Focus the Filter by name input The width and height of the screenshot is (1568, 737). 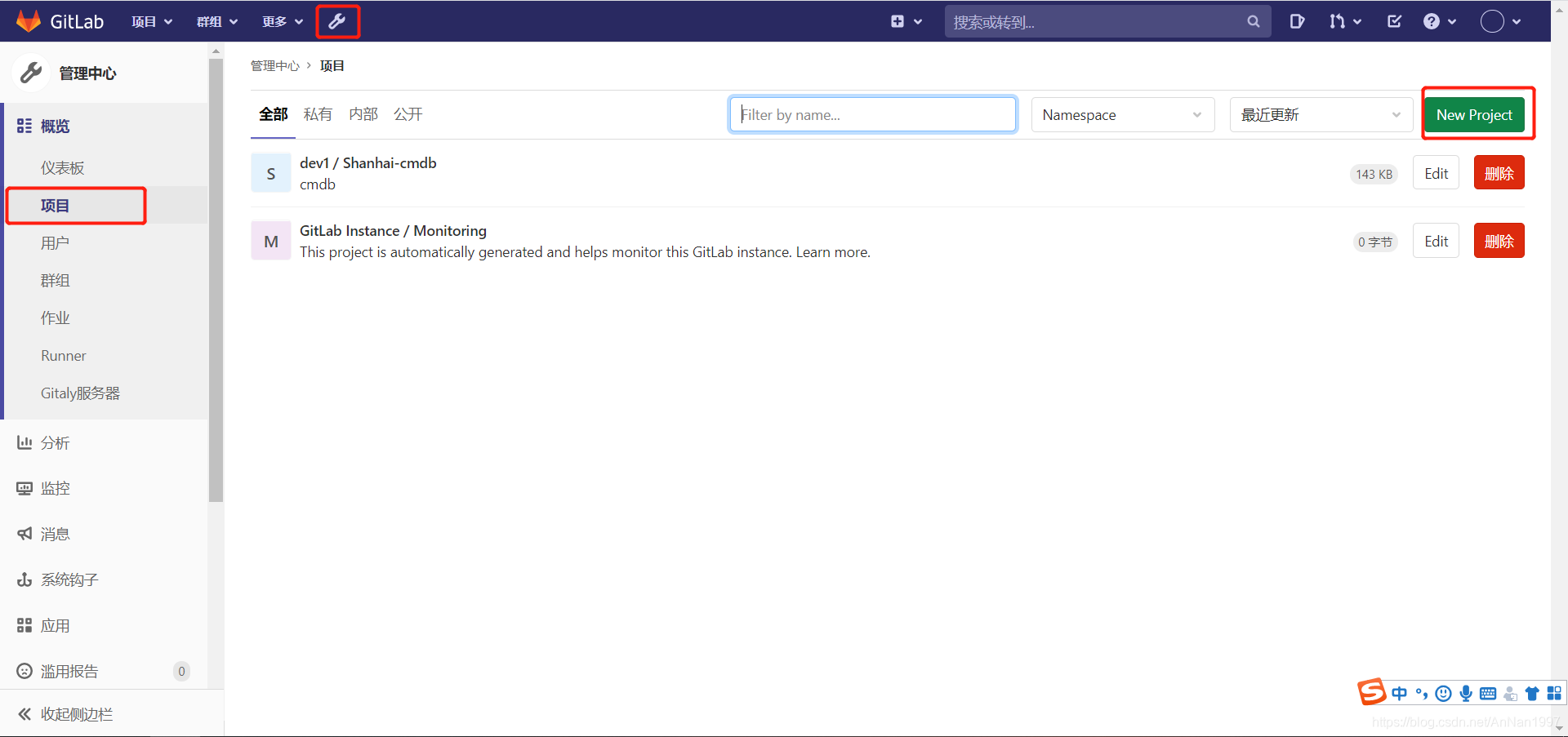tap(873, 114)
